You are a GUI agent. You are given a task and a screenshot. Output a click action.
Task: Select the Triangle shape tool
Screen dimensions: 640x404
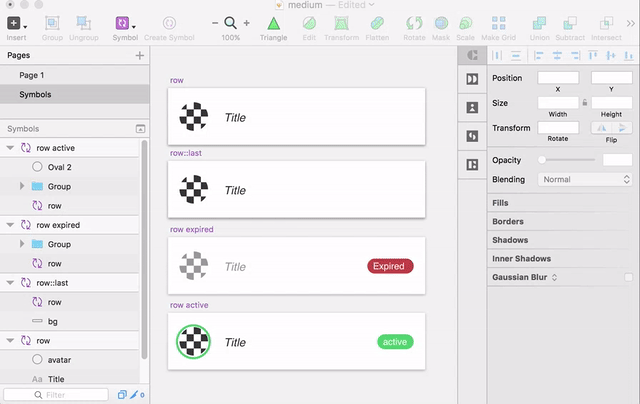[x=273, y=24]
